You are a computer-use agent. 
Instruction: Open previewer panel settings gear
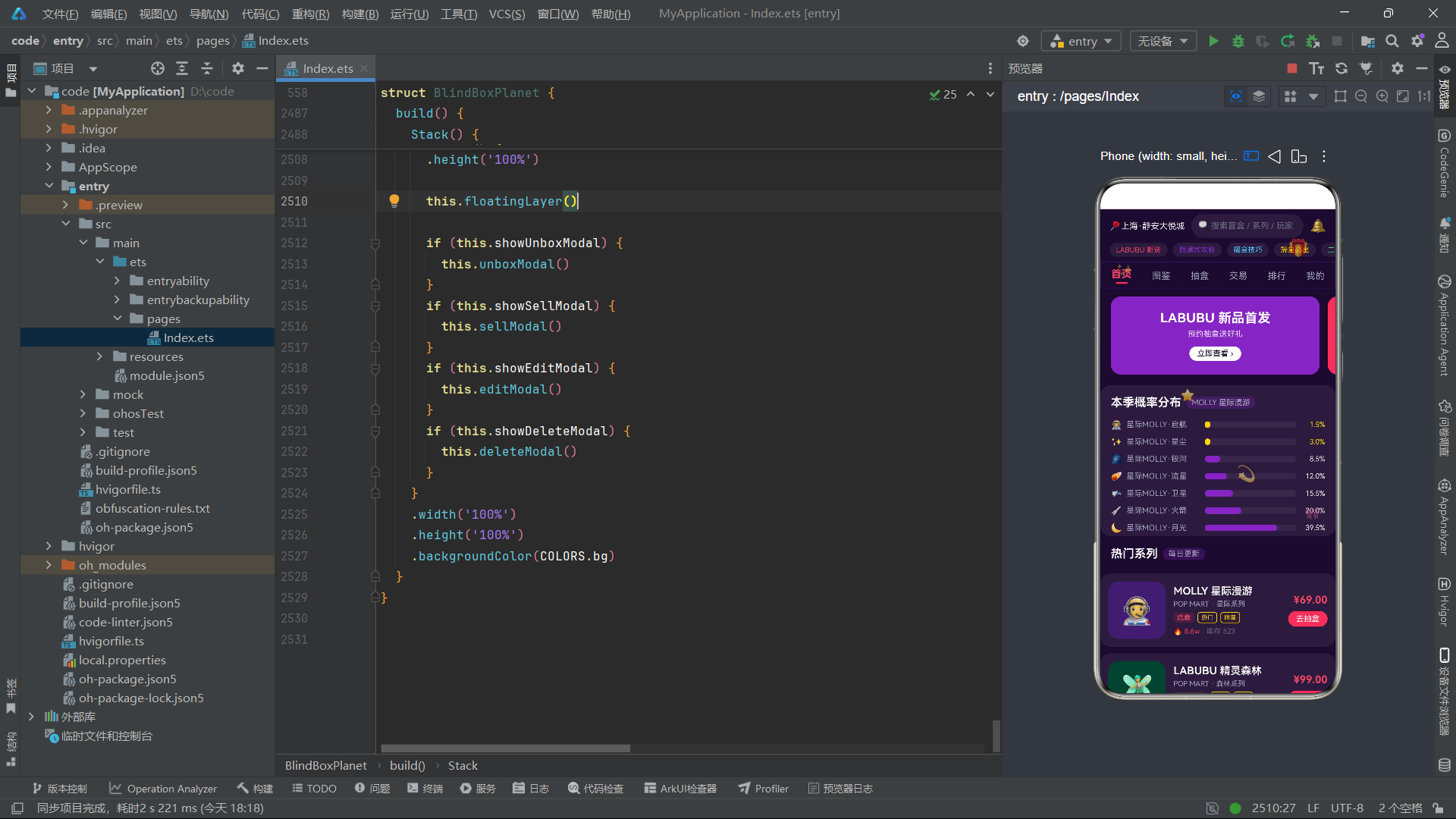[1398, 68]
